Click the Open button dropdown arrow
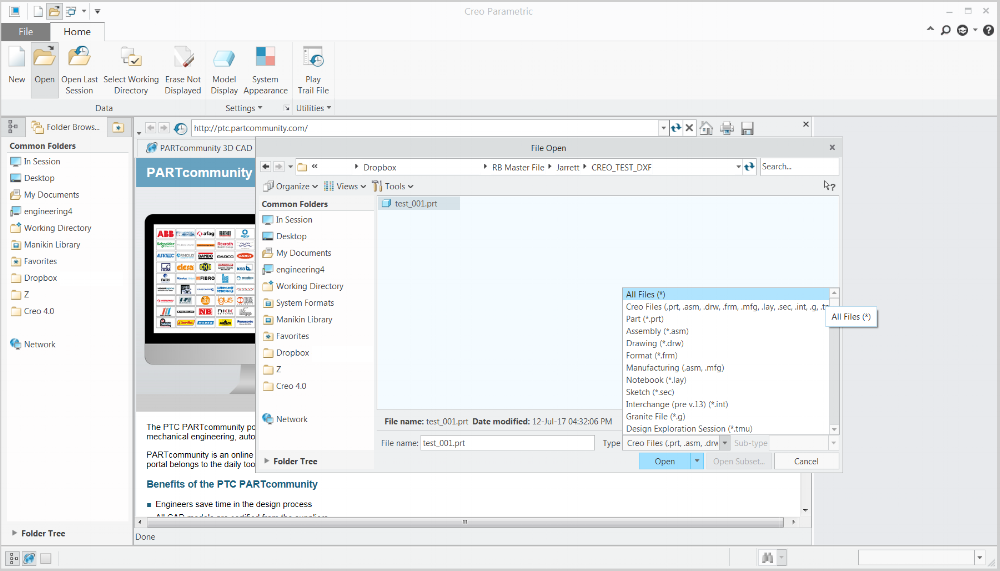The height and width of the screenshot is (571, 1000). (x=697, y=461)
